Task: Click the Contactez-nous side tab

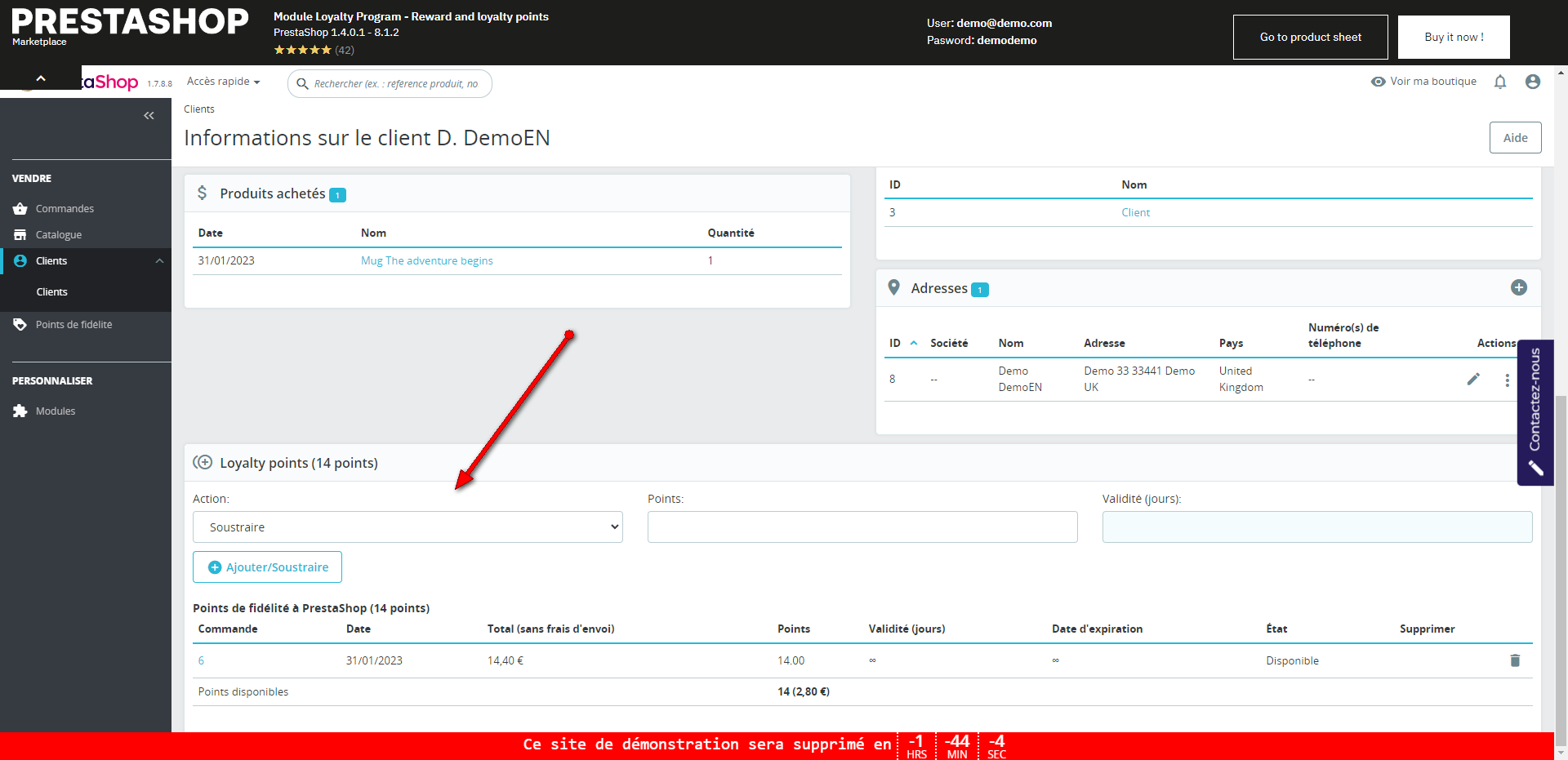Action: coord(1535,412)
